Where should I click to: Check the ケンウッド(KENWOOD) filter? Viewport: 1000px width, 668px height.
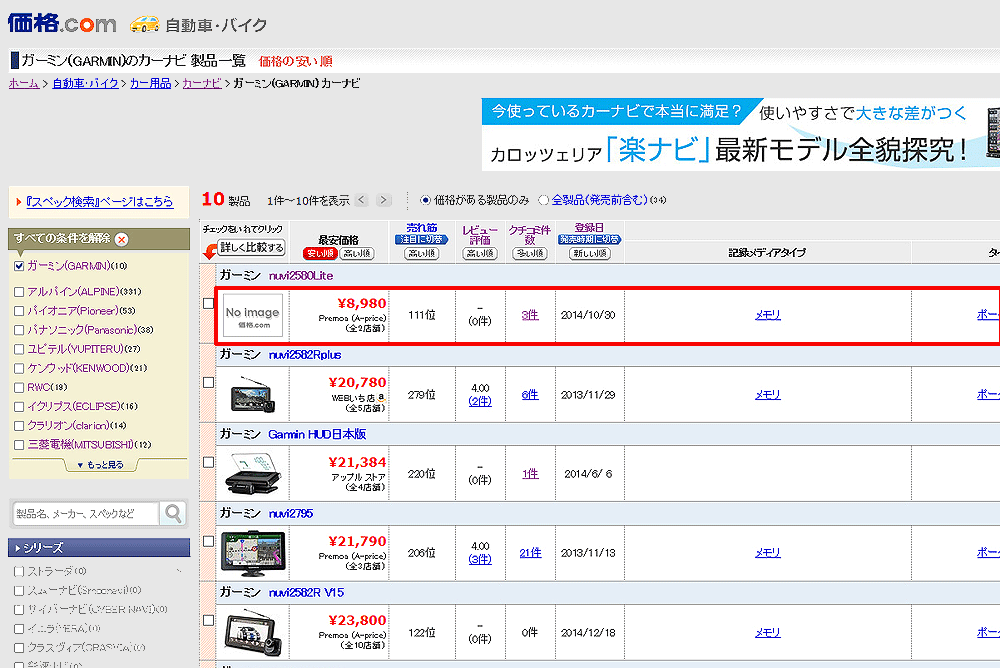[x=19, y=368]
